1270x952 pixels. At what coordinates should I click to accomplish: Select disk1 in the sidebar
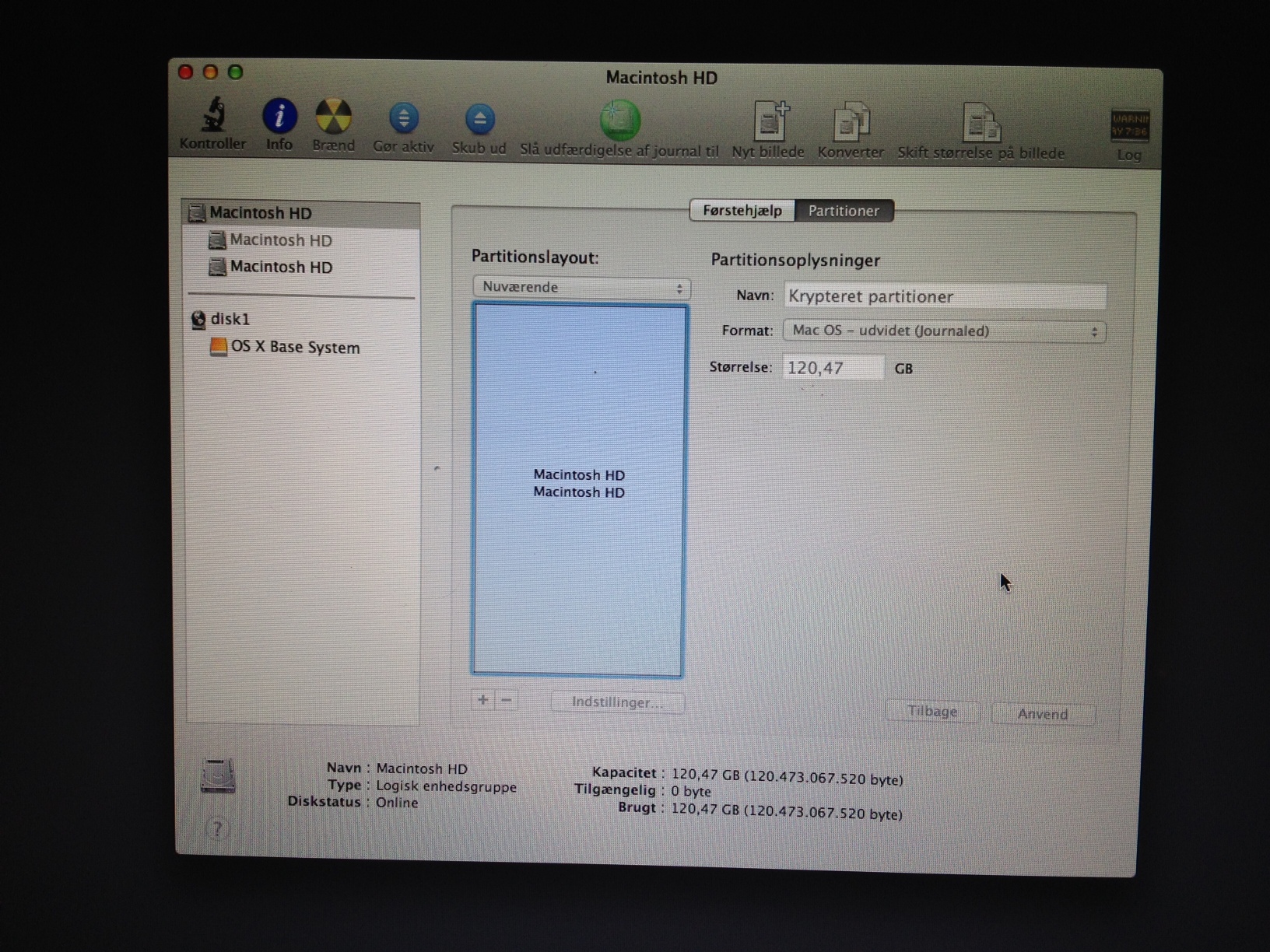click(x=226, y=319)
